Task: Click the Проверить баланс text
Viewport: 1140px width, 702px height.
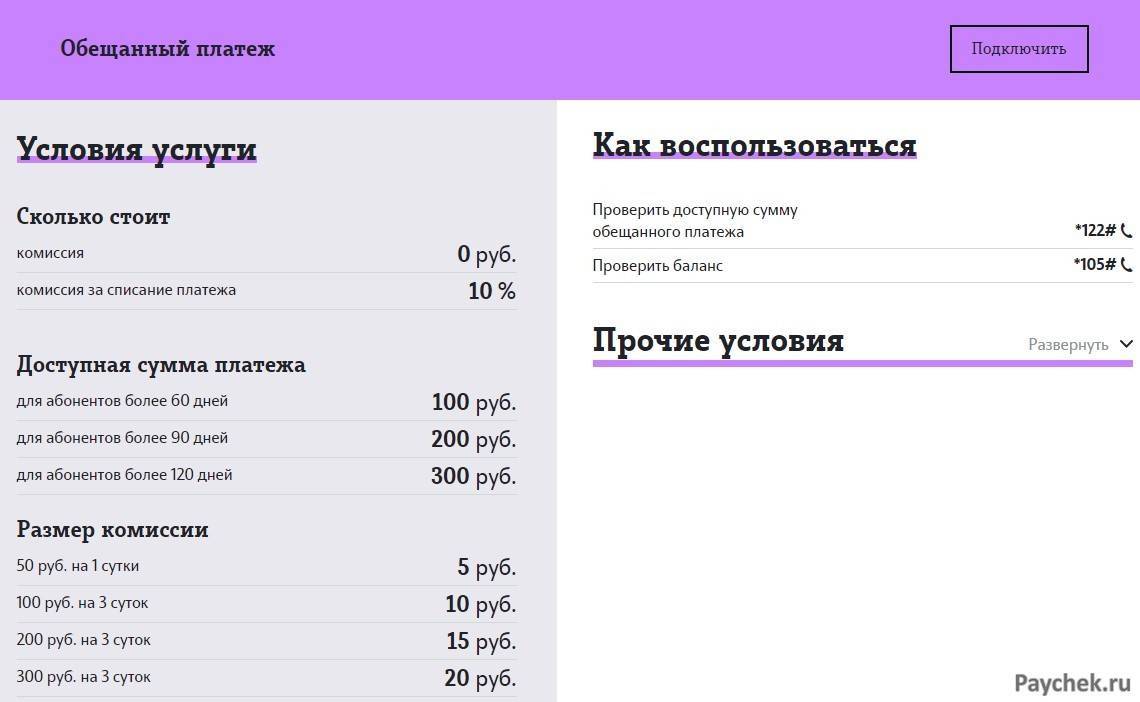Action: coord(657,265)
